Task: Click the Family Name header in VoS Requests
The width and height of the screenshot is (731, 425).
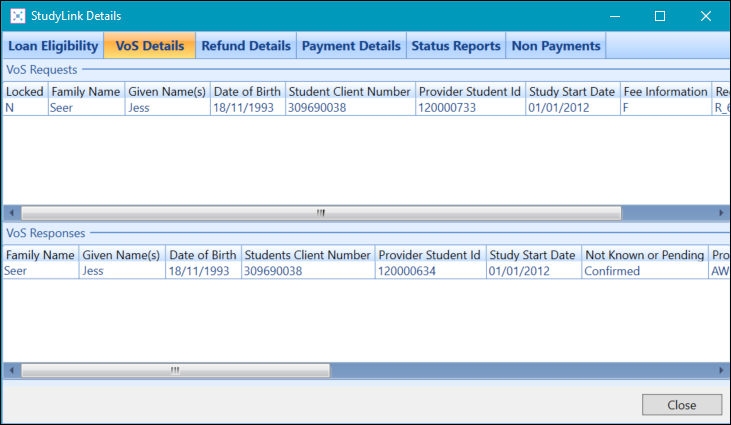Action: coord(86,91)
